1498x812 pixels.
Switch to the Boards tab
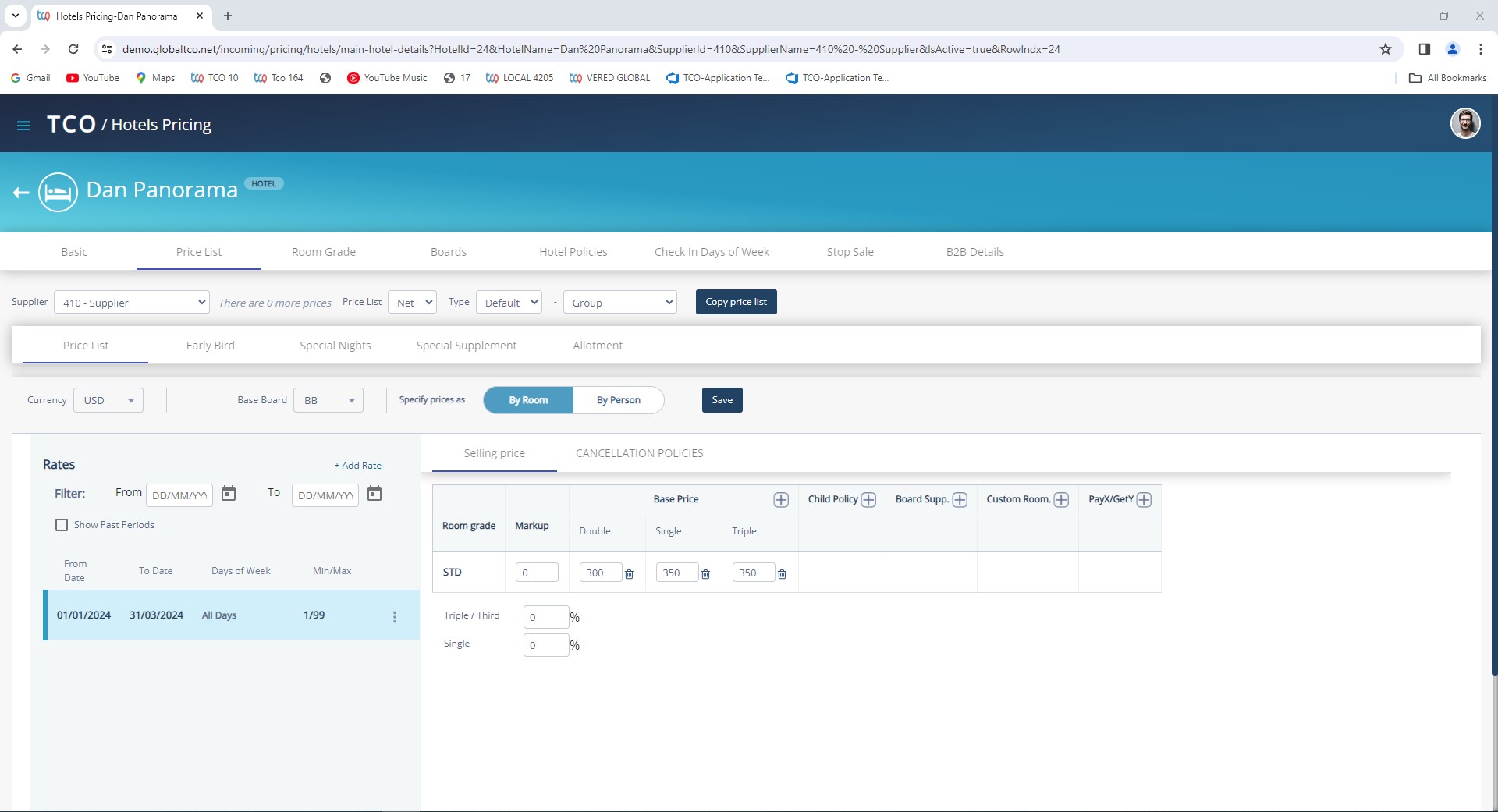[x=449, y=252]
